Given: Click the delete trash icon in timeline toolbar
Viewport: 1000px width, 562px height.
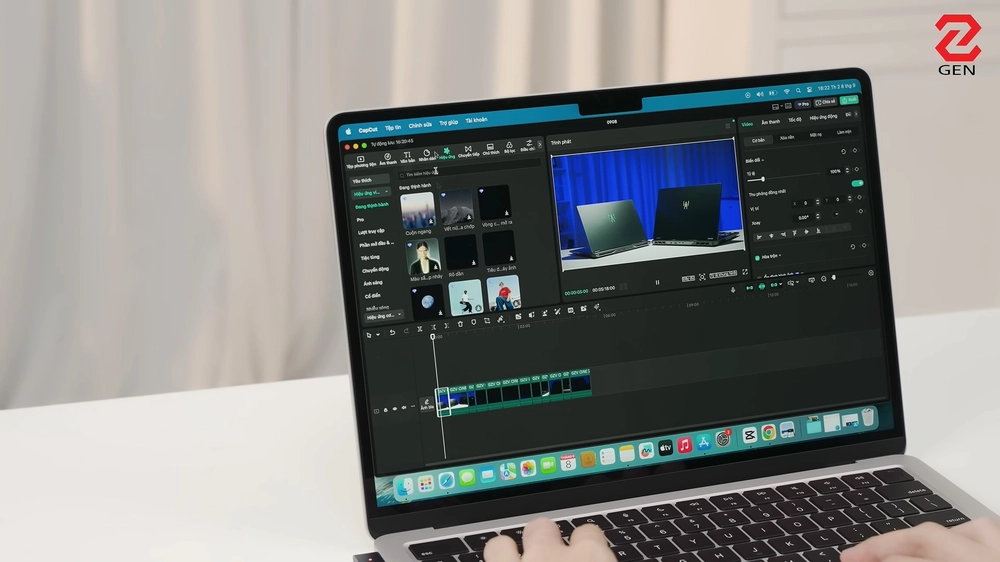Looking at the screenshot, I should 460,324.
